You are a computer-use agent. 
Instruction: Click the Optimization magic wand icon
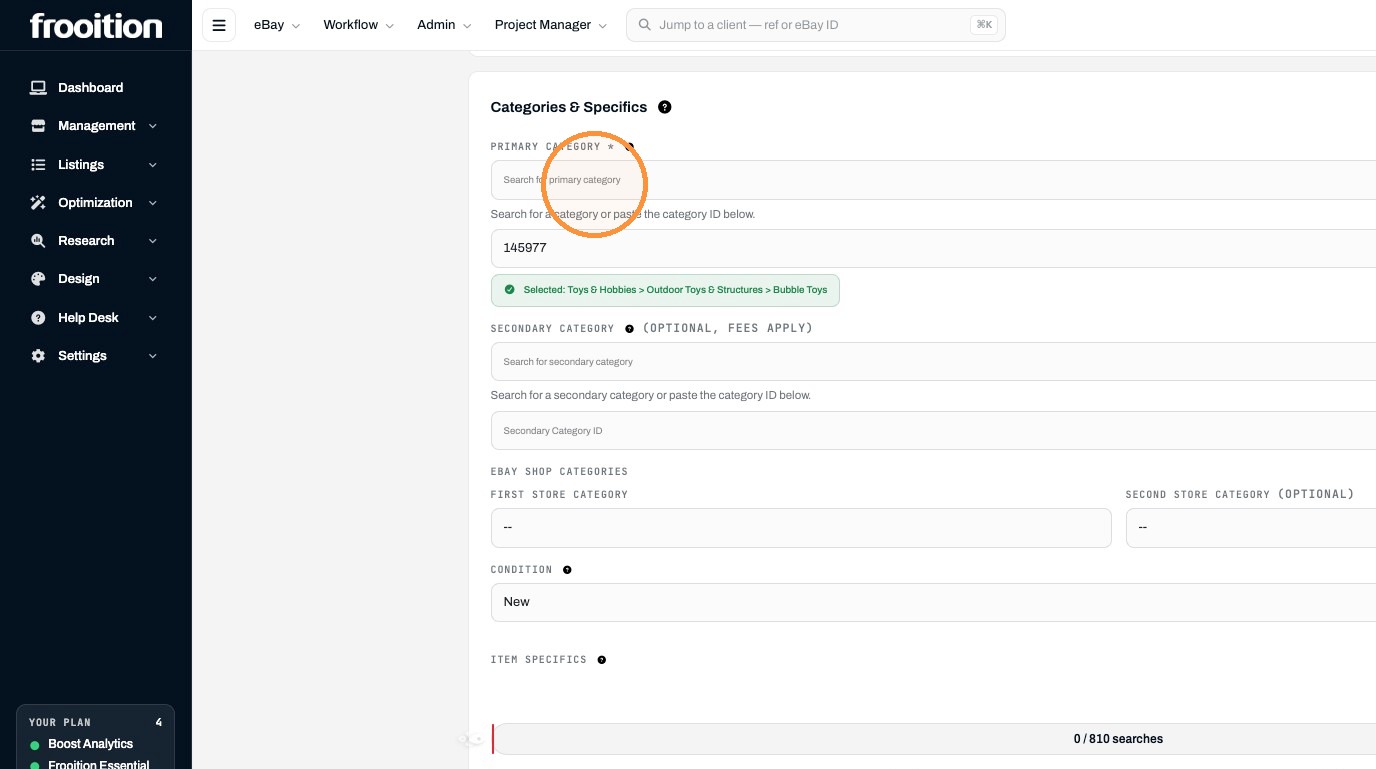tap(38, 203)
